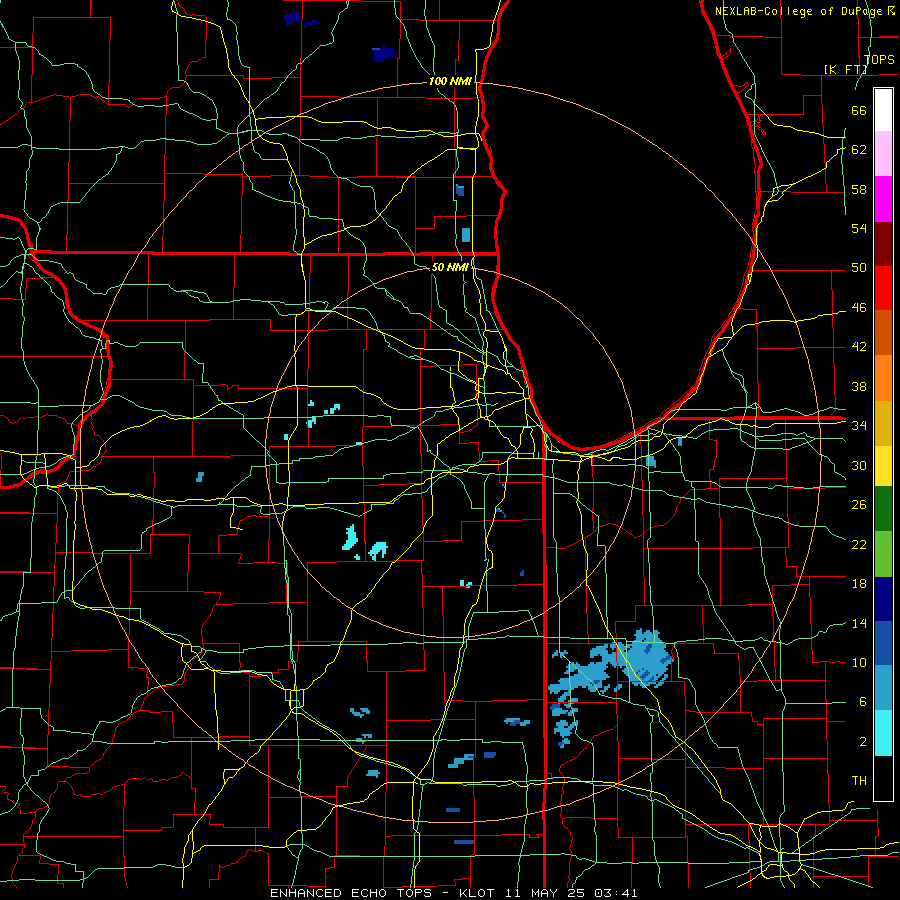
Task: Click the light green legend swatch
Action: (883, 554)
